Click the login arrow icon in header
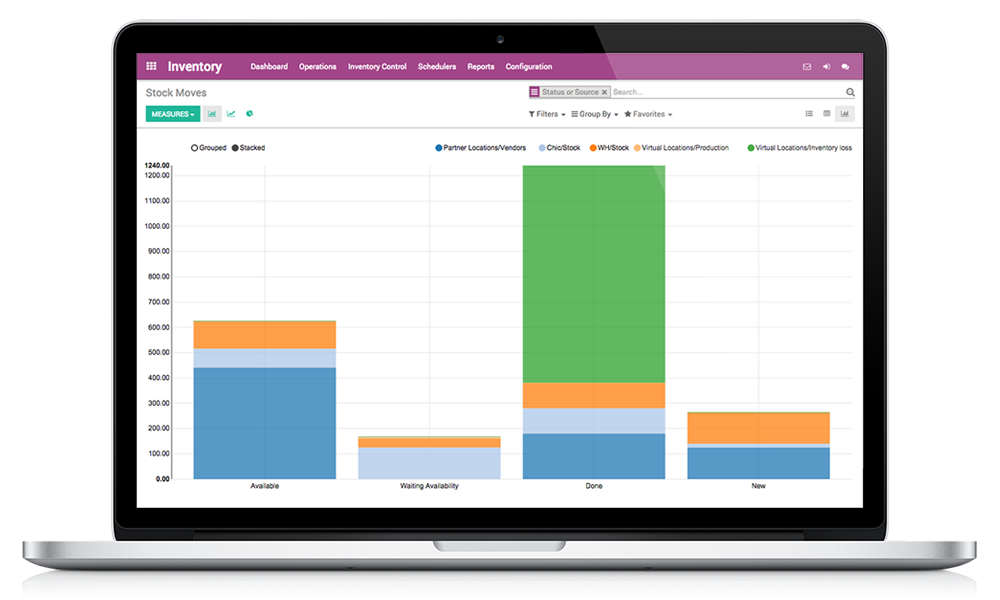This screenshot has height=600, width=1000. tap(826, 66)
